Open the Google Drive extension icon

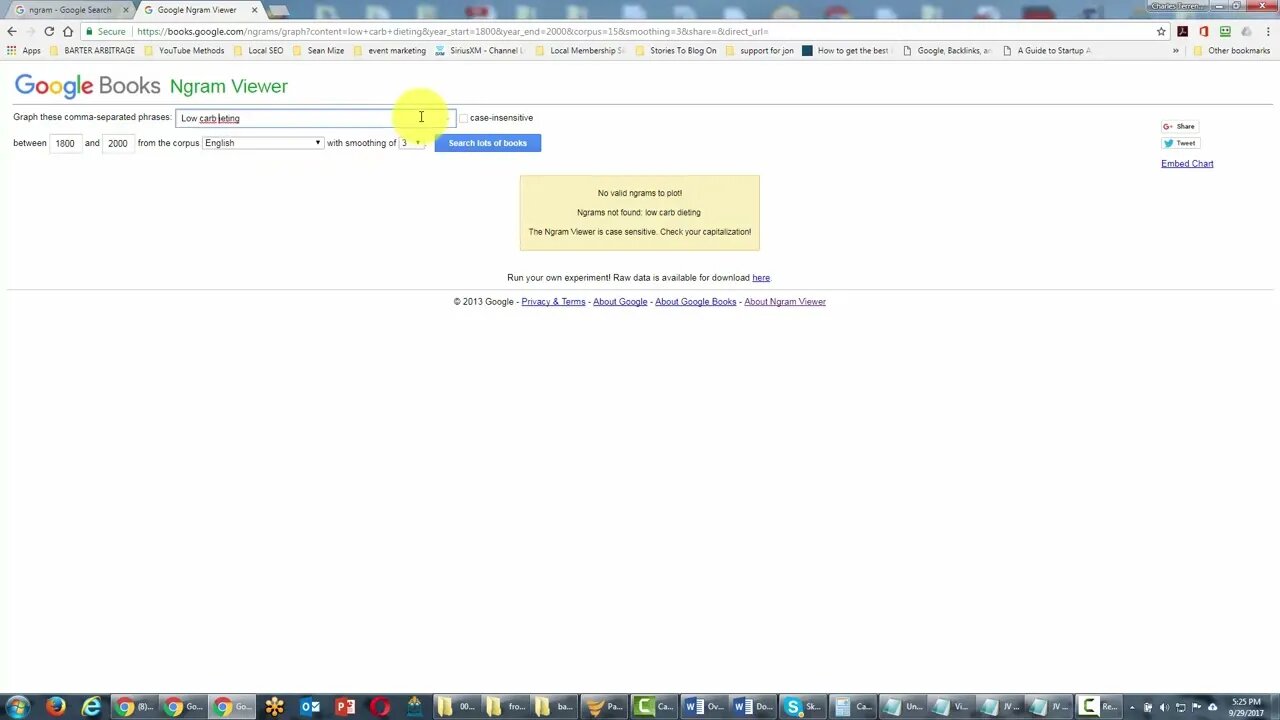point(1246,31)
